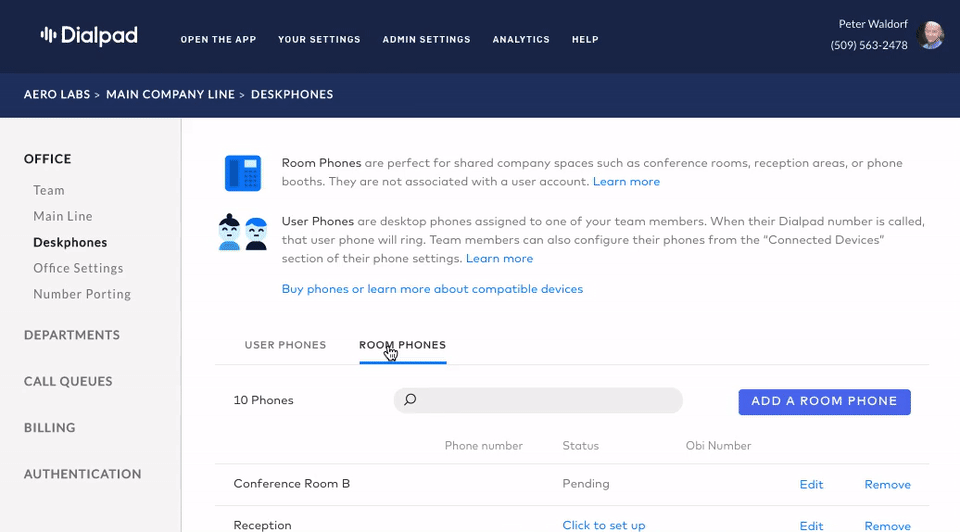Click Learn more link for User Phones
Viewport: 960px width, 532px height.
[x=500, y=258]
